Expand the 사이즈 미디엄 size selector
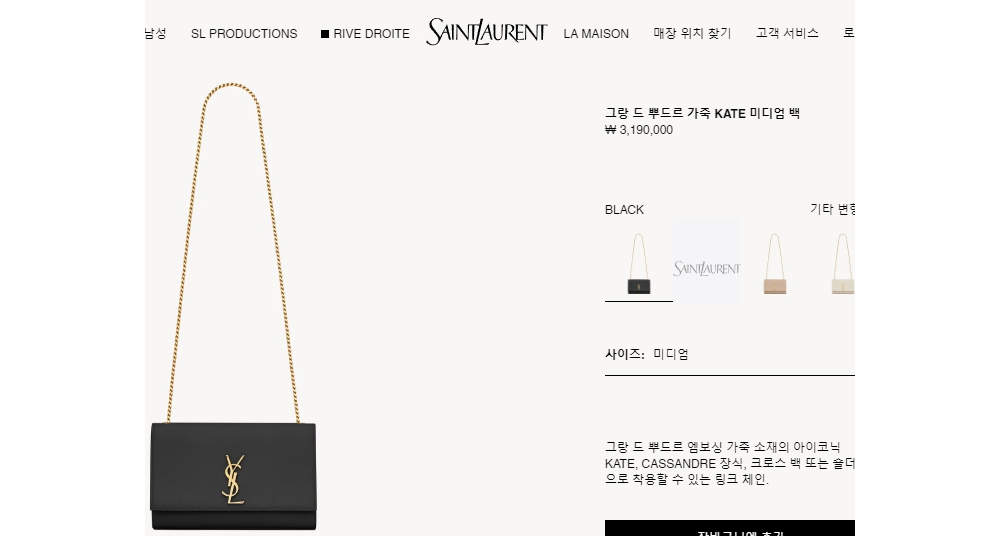 pos(730,354)
